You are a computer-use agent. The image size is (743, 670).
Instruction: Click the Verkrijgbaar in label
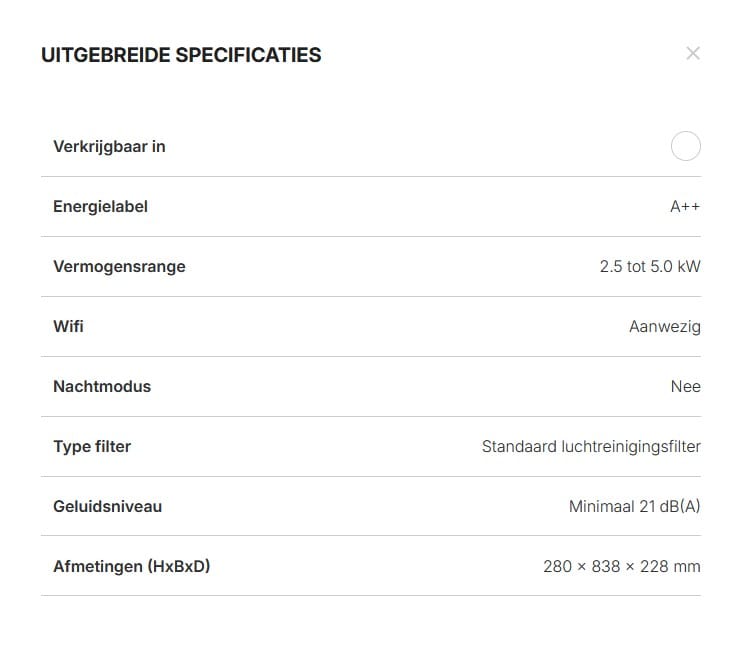(x=109, y=146)
